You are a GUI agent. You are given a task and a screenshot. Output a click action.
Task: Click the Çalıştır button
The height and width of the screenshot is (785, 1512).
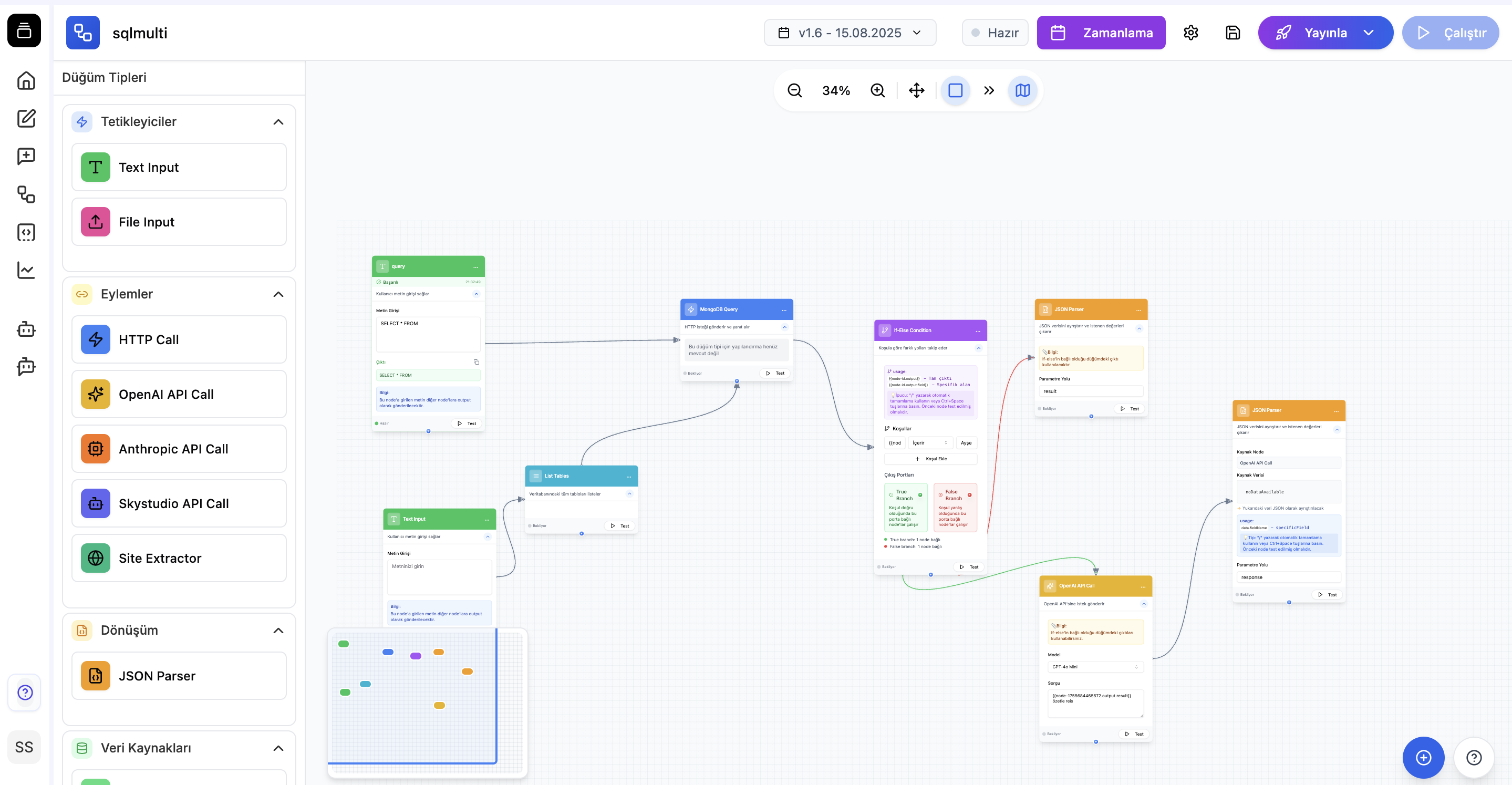1451,33
